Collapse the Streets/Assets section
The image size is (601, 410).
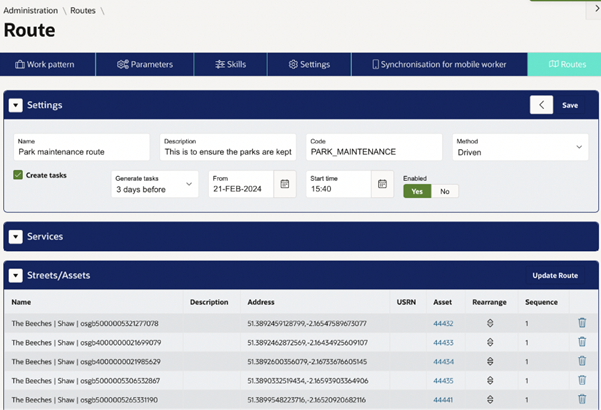(15, 275)
